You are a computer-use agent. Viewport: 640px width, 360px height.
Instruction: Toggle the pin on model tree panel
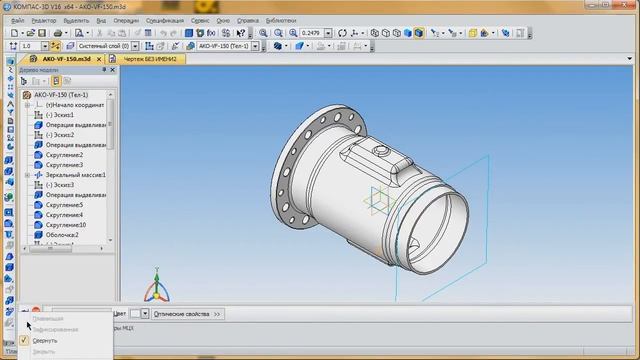[104, 70]
